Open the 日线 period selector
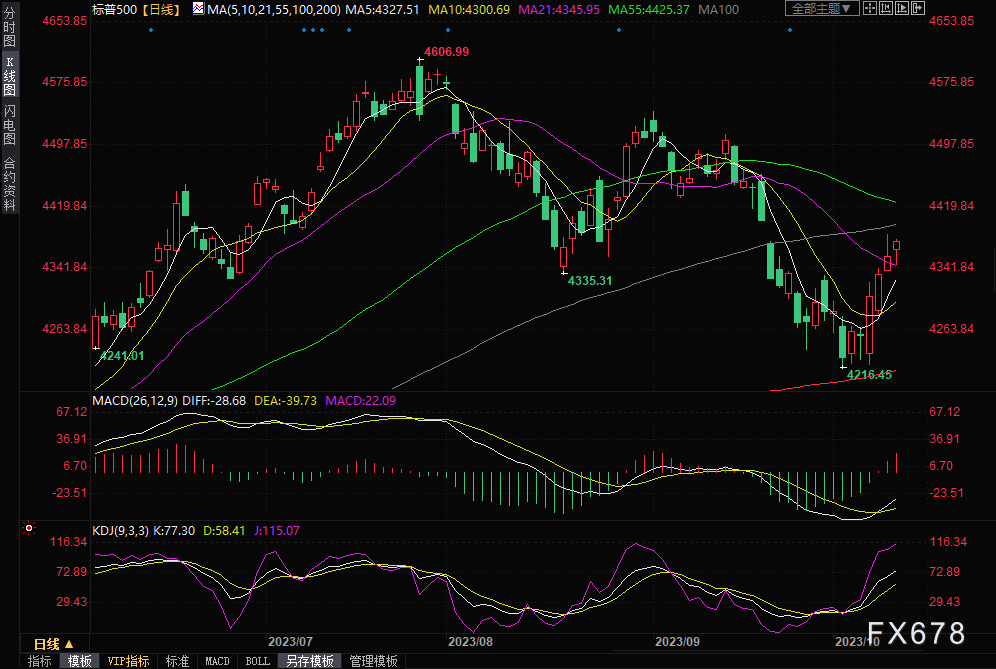 [53, 644]
